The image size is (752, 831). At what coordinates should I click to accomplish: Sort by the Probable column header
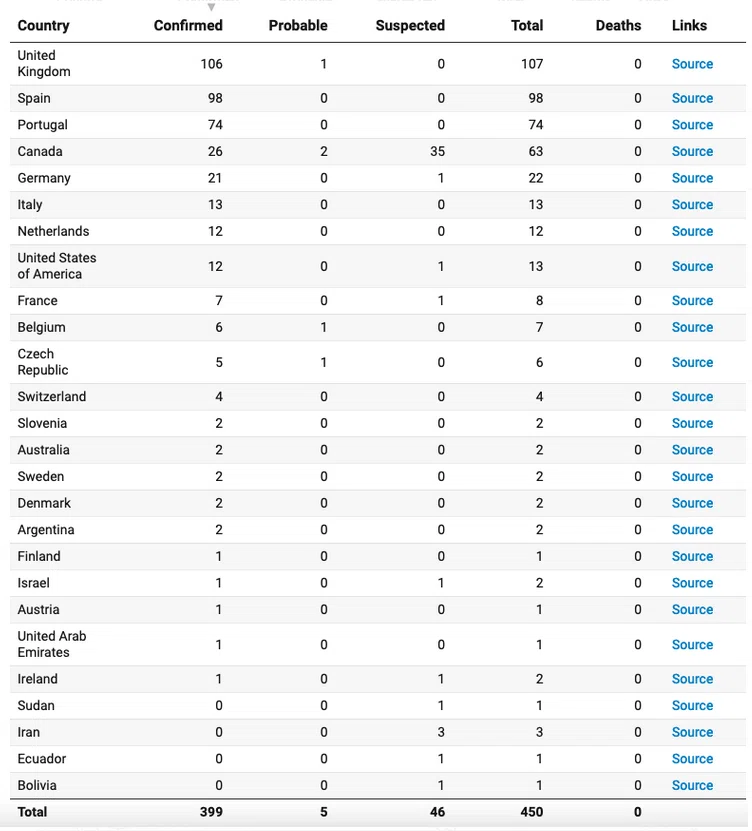pos(298,25)
